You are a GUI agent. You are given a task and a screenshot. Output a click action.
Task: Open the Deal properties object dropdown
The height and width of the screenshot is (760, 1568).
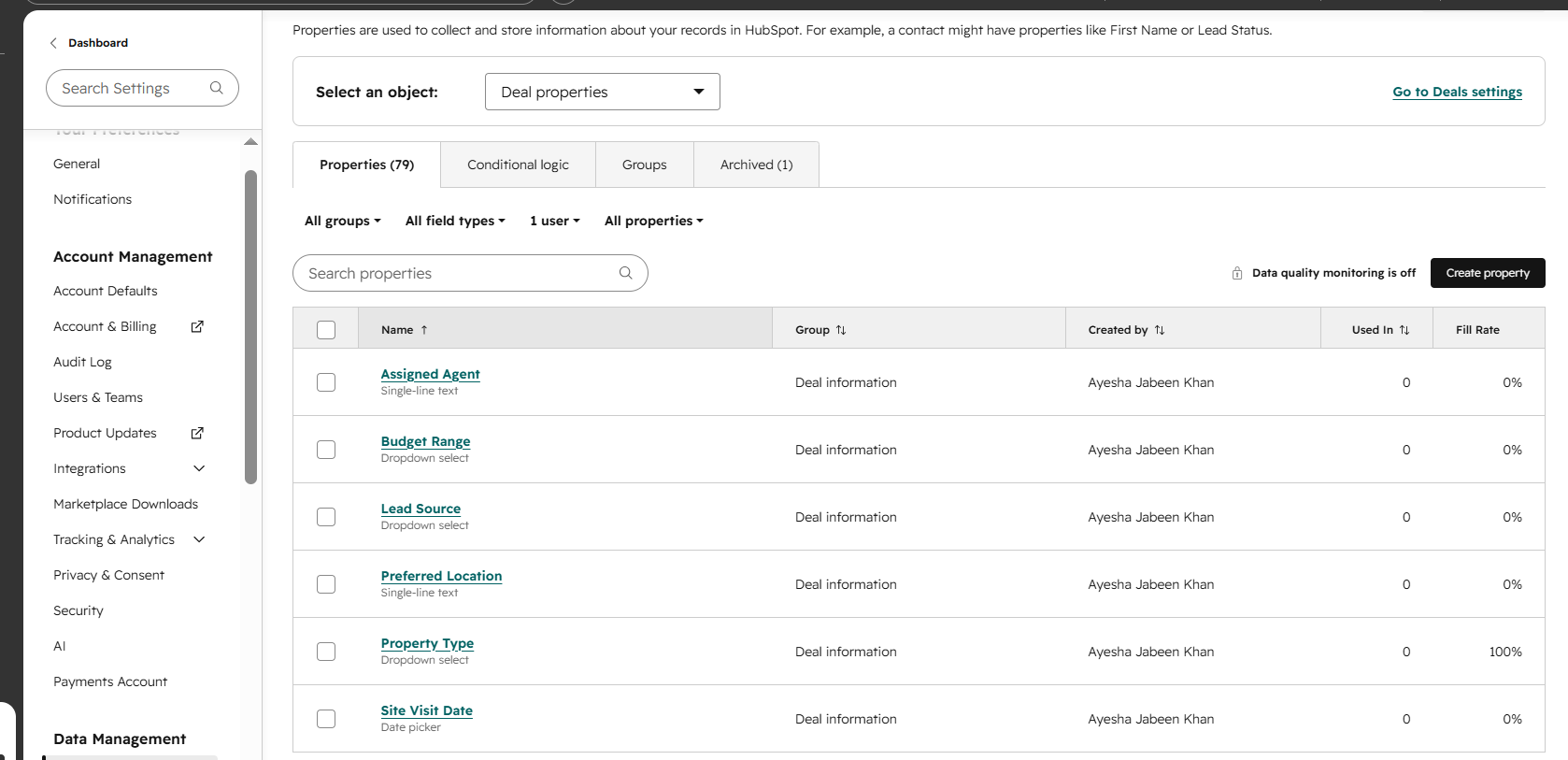click(603, 92)
